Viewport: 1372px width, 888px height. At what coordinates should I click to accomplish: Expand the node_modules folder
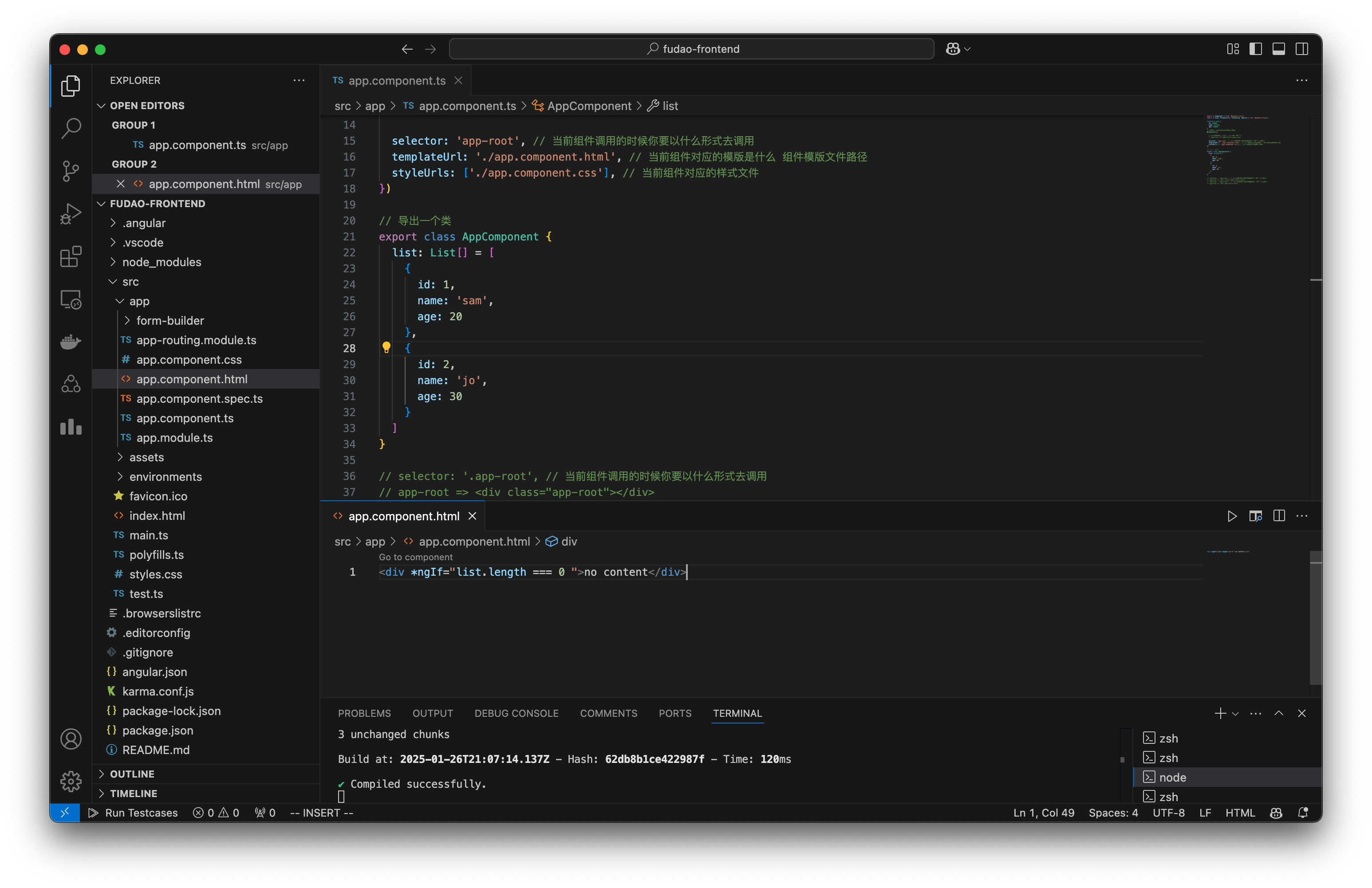pos(162,262)
